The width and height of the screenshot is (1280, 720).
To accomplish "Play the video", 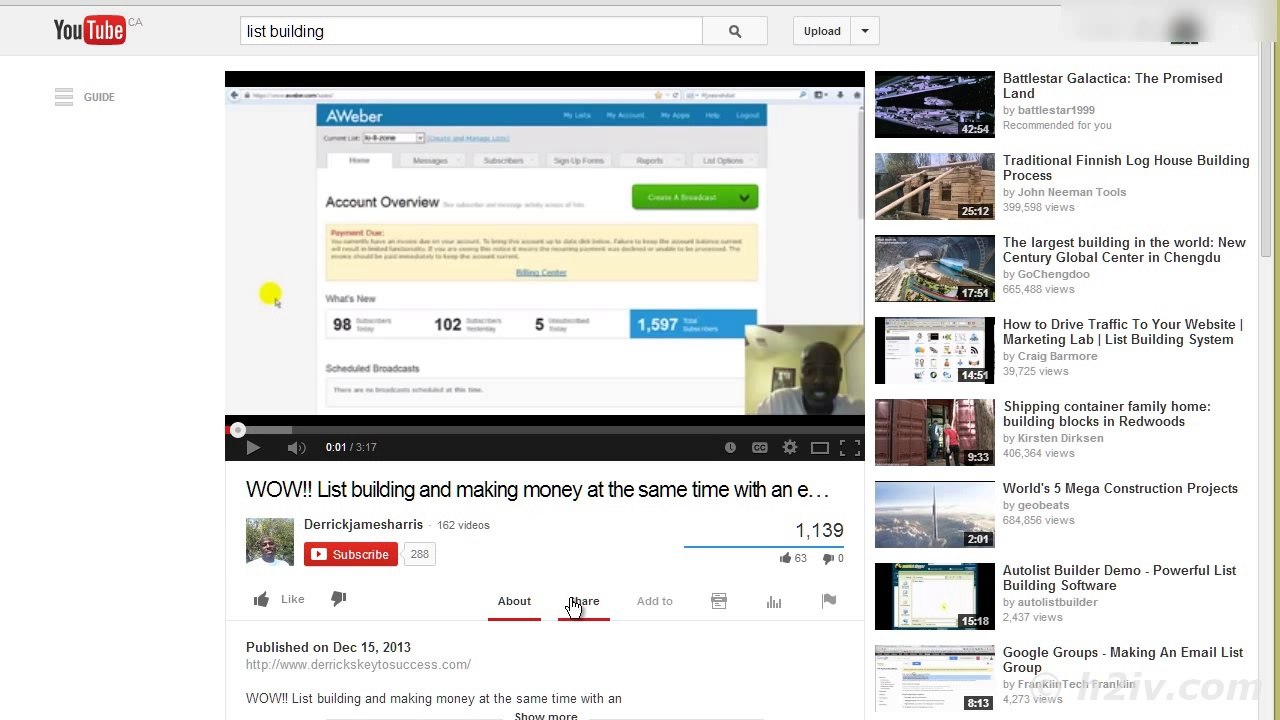I will click(x=253, y=448).
